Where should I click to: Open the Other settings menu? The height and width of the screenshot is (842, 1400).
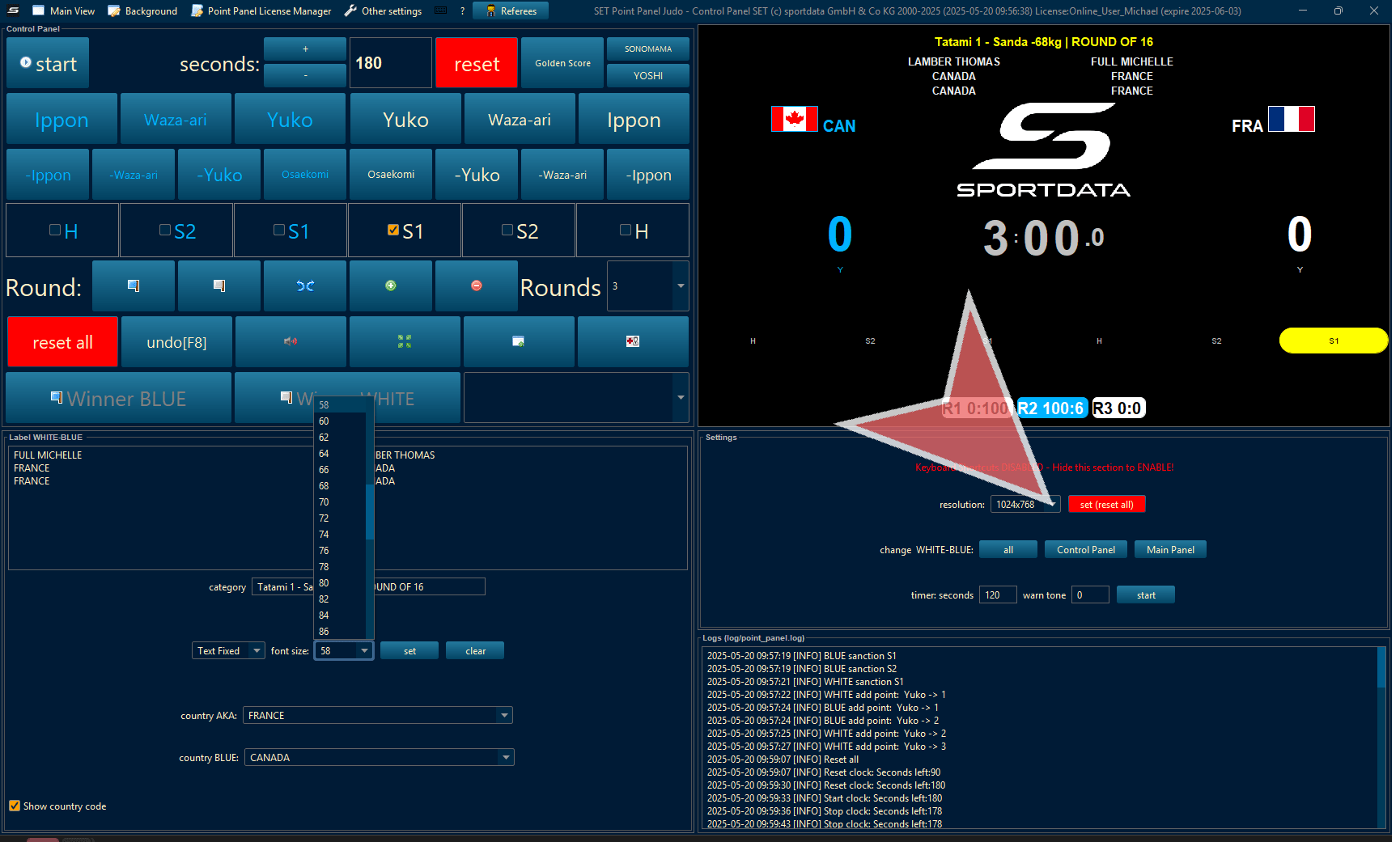(x=383, y=11)
